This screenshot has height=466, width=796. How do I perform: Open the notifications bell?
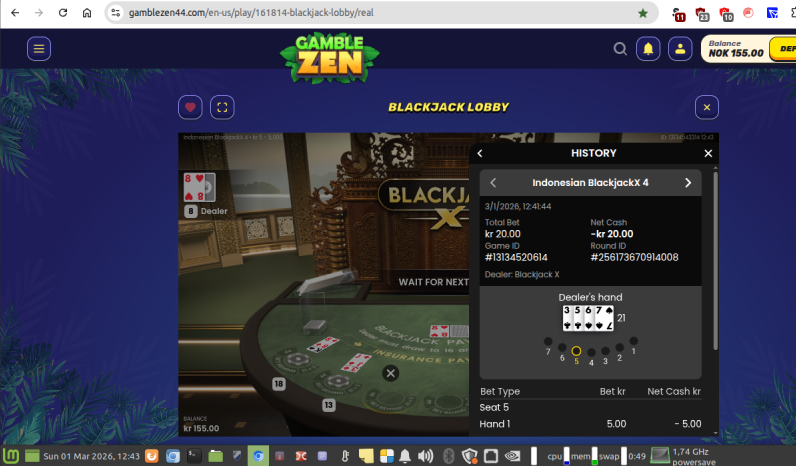tap(649, 49)
